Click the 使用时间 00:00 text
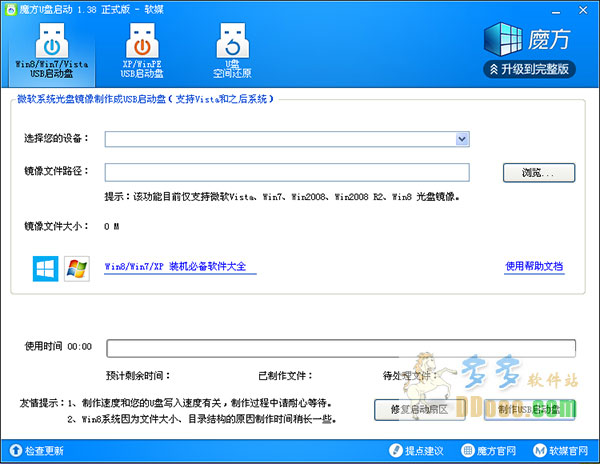 (58, 347)
